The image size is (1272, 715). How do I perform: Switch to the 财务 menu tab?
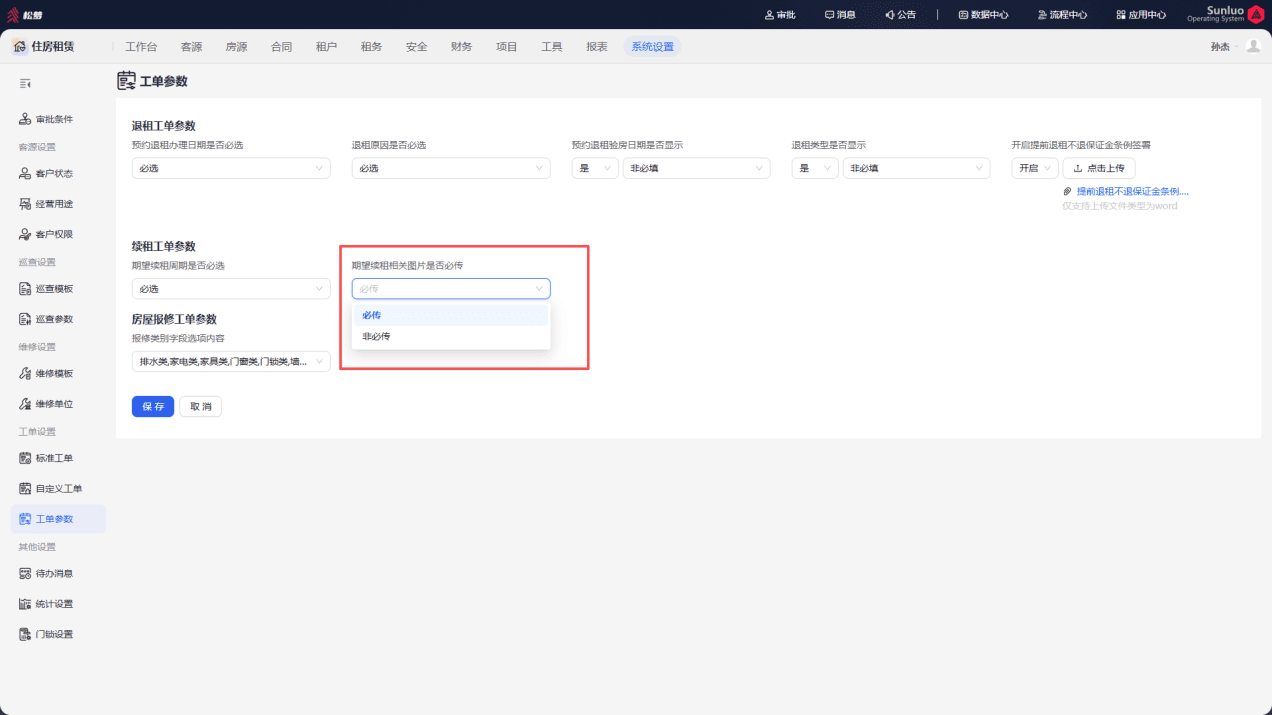(x=461, y=46)
